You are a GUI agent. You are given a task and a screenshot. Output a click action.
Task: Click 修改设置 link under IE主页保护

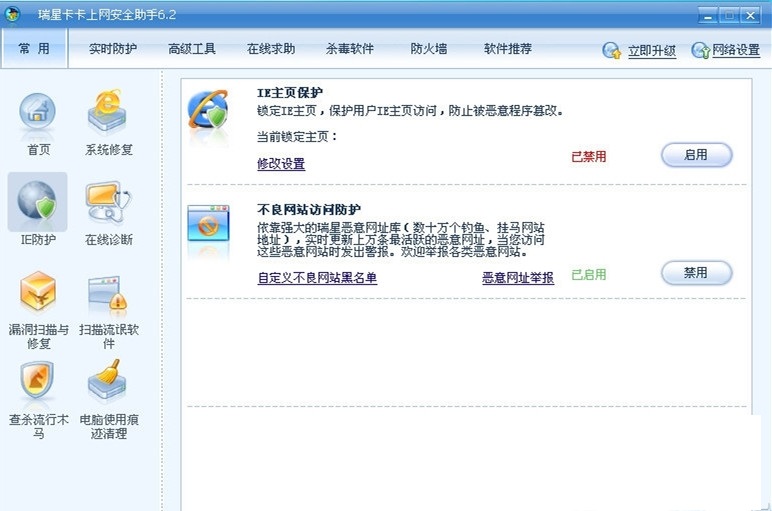[281, 163]
